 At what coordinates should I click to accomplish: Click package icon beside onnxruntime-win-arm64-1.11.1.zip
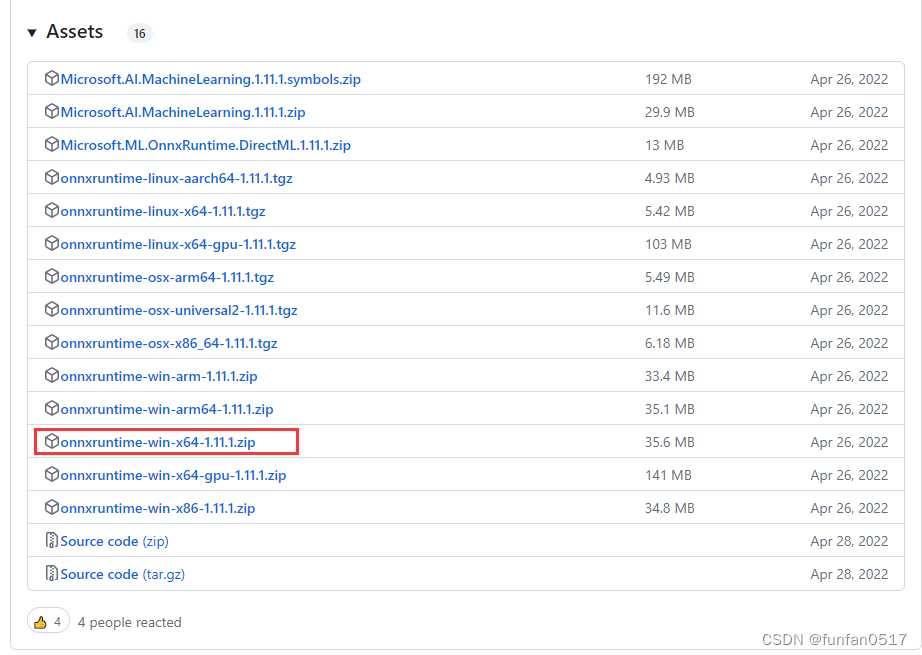52,407
